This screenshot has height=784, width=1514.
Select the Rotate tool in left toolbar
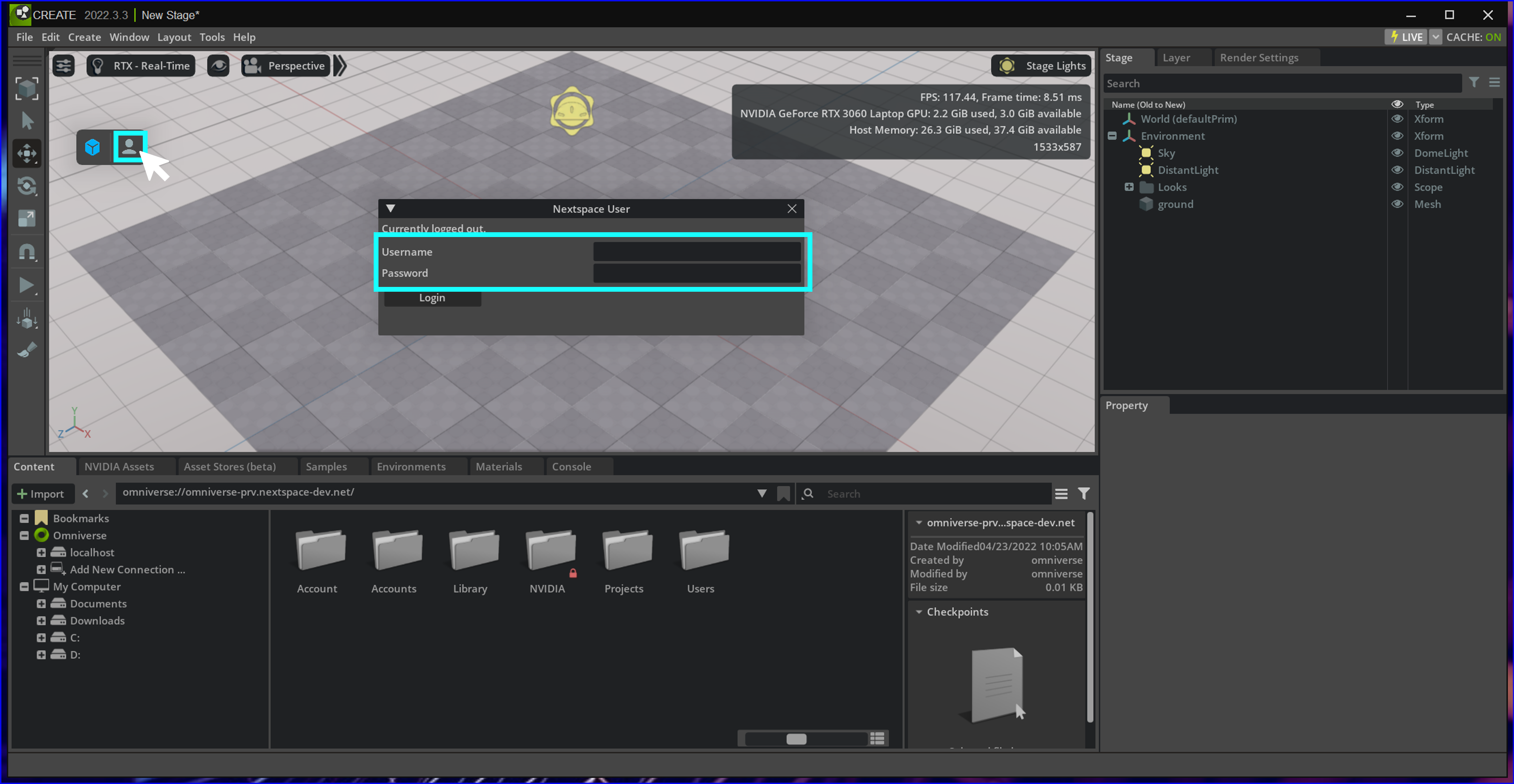tap(26, 186)
